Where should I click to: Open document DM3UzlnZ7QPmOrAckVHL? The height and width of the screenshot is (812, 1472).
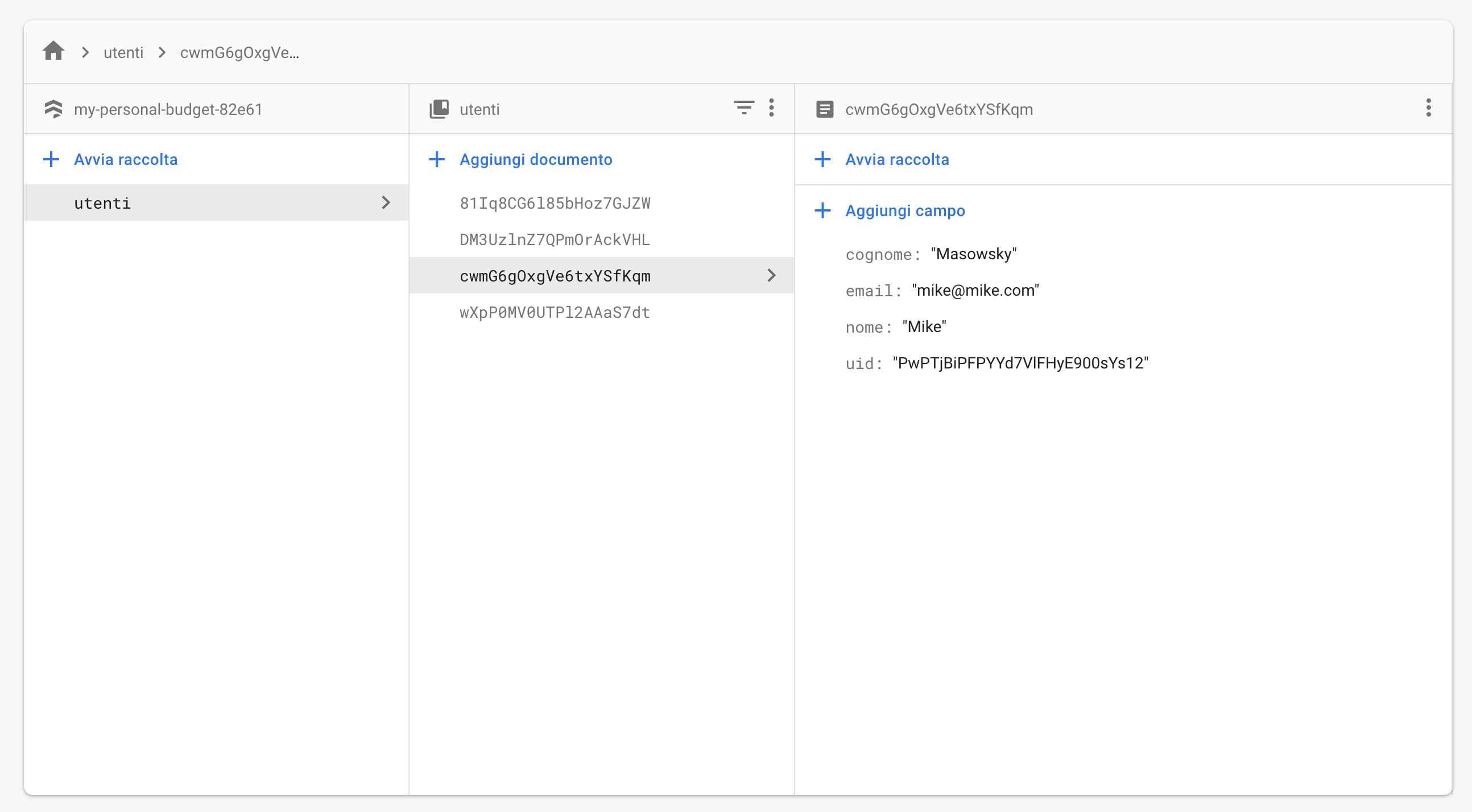pos(555,239)
